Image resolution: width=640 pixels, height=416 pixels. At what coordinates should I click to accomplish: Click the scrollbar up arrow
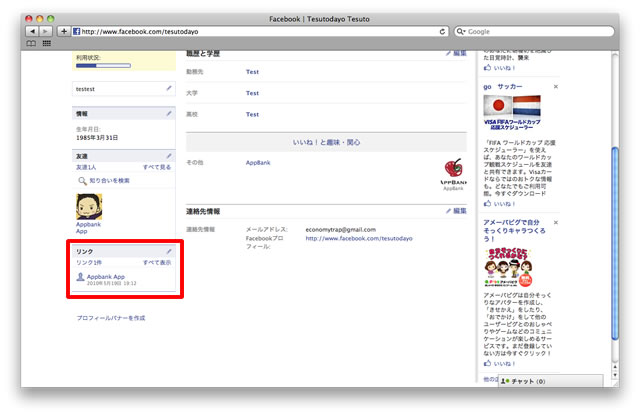point(615,367)
